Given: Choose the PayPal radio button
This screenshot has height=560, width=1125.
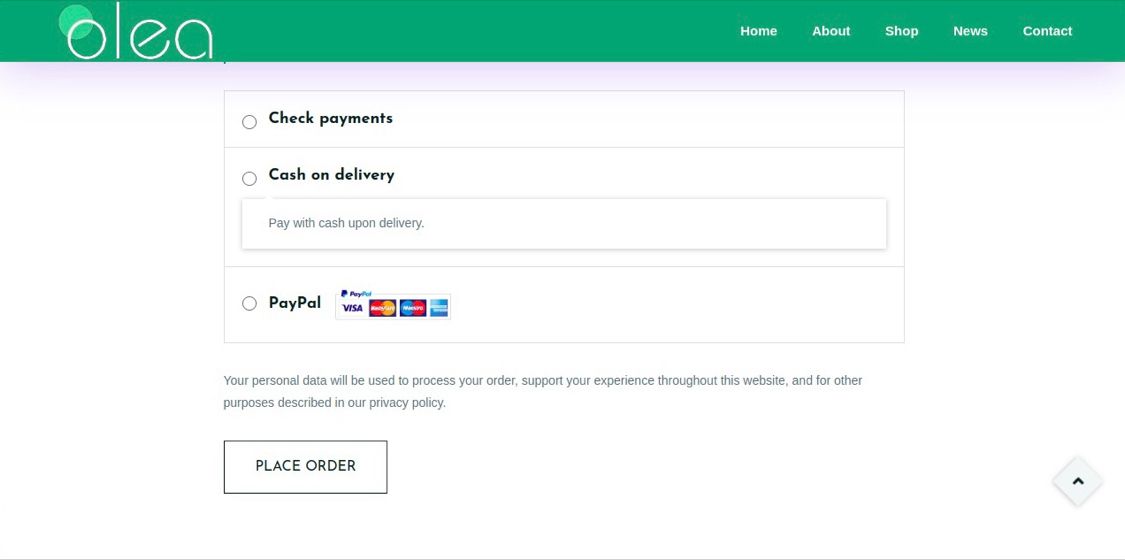Looking at the screenshot, I should tap(249, 303).
